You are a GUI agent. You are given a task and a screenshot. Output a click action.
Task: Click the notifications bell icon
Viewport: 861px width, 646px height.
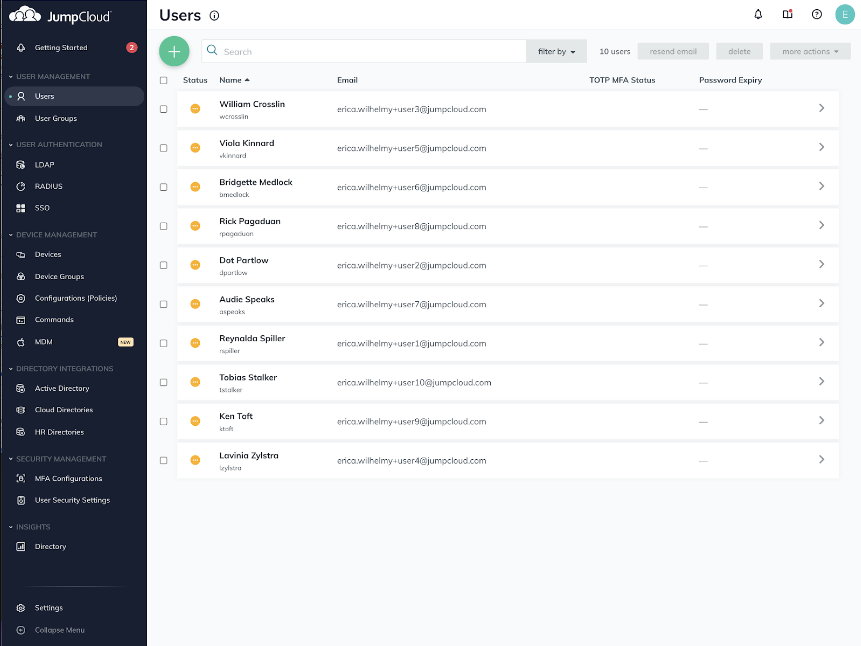coord(758,14)
